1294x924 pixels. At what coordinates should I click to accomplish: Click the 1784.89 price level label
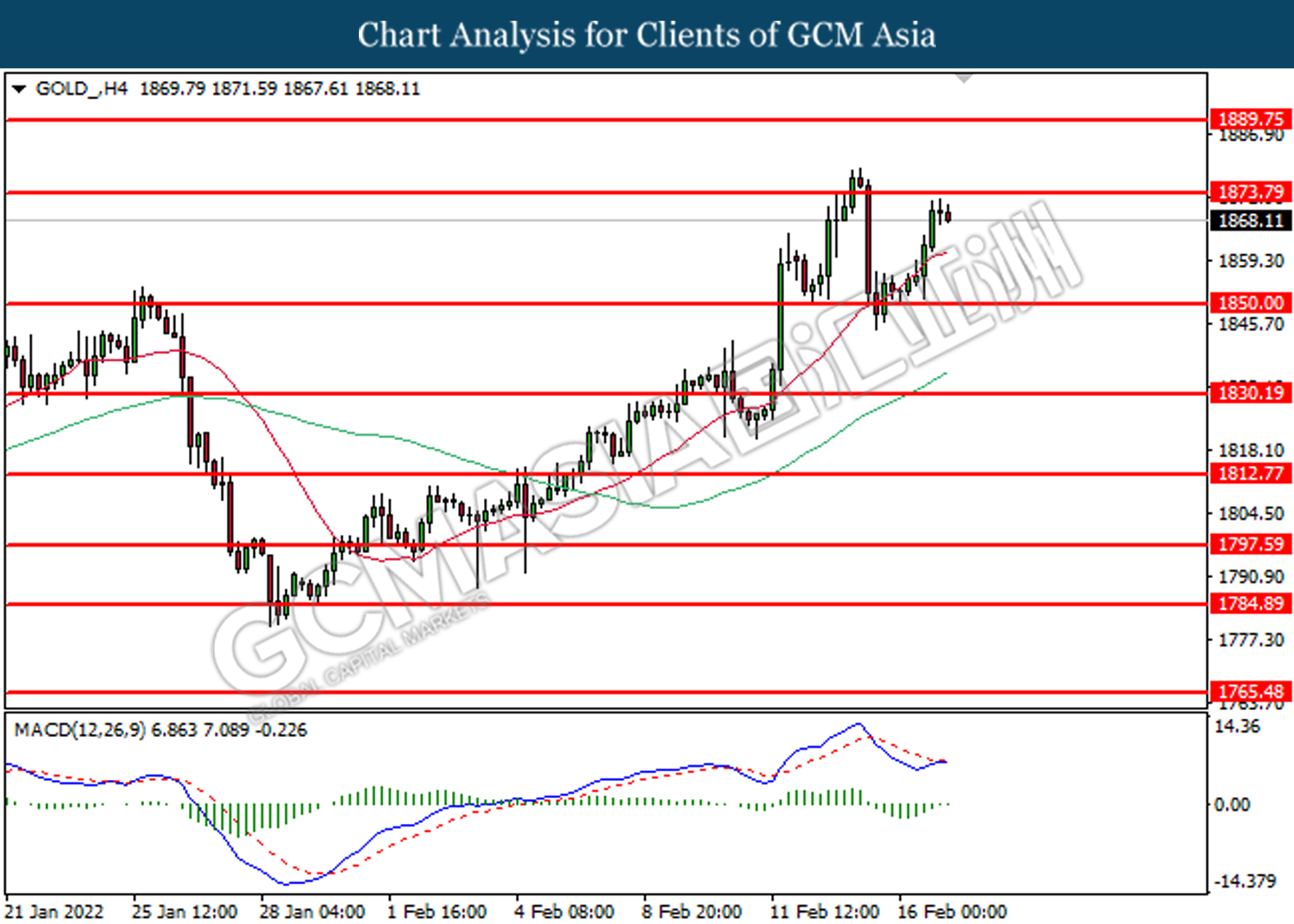pos(1251,604)
